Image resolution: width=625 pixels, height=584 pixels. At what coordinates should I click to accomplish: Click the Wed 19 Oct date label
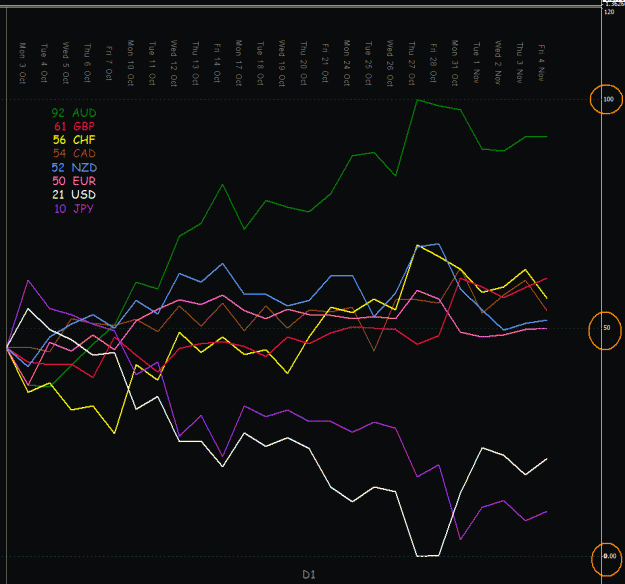(x=282, y=63)
